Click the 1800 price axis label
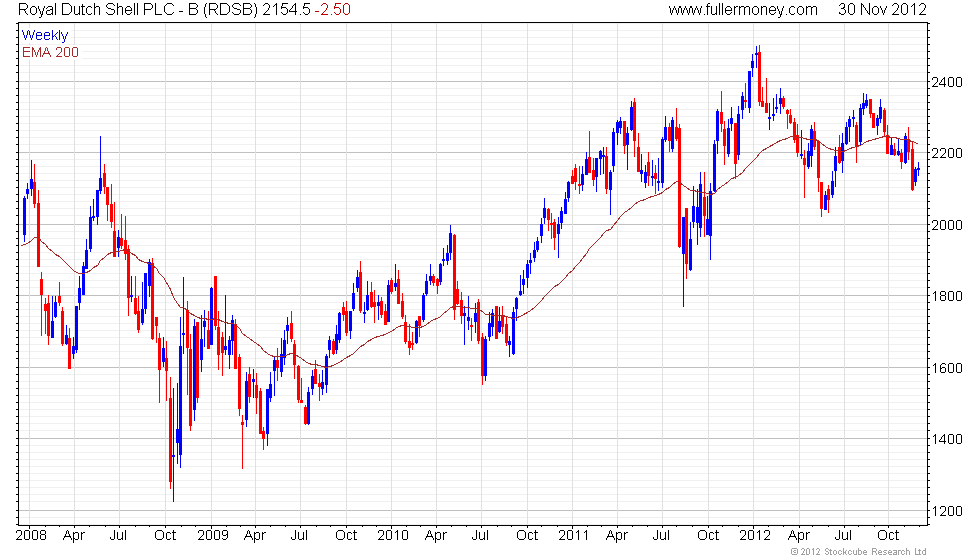980x560 pixels. (946, 296)
